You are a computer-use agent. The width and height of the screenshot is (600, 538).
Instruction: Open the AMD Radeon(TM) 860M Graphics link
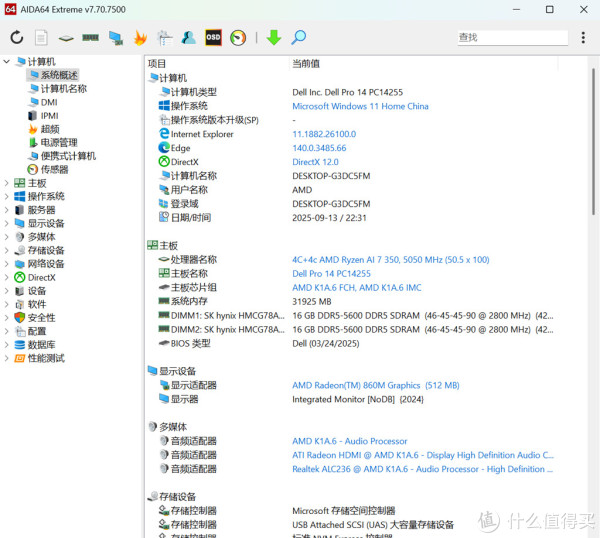point(375,385)
